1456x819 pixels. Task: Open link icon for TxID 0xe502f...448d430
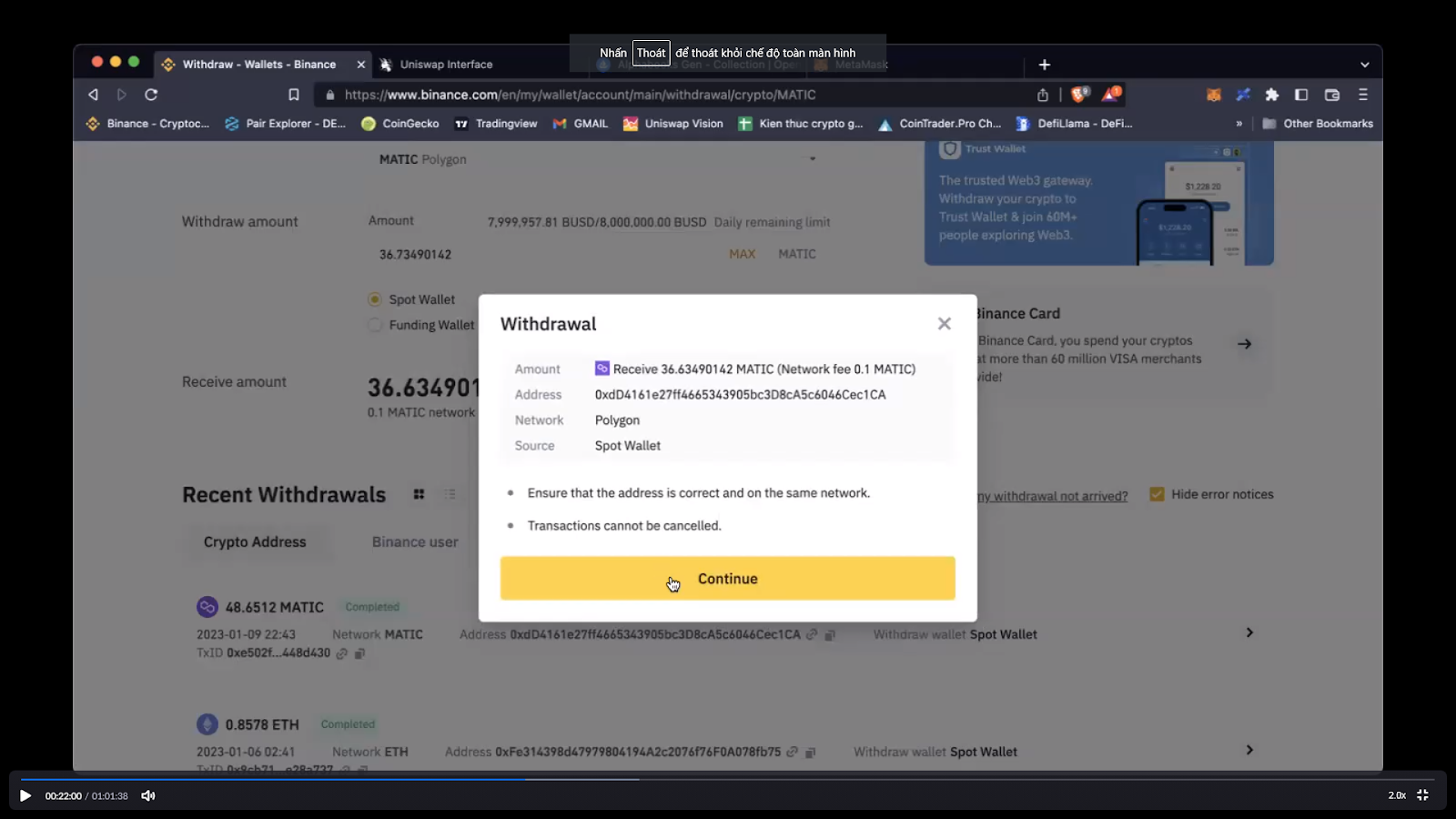pos(341,653)
